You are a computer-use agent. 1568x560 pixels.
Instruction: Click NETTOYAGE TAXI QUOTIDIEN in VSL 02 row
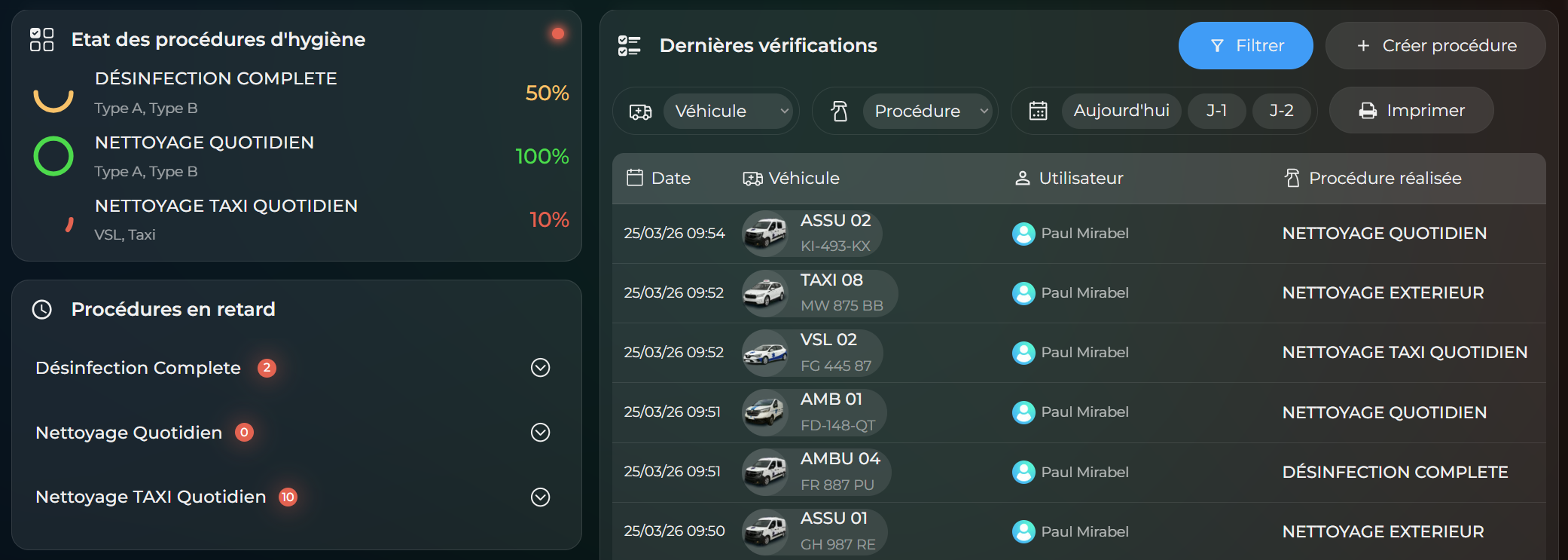click(1405, 353)
